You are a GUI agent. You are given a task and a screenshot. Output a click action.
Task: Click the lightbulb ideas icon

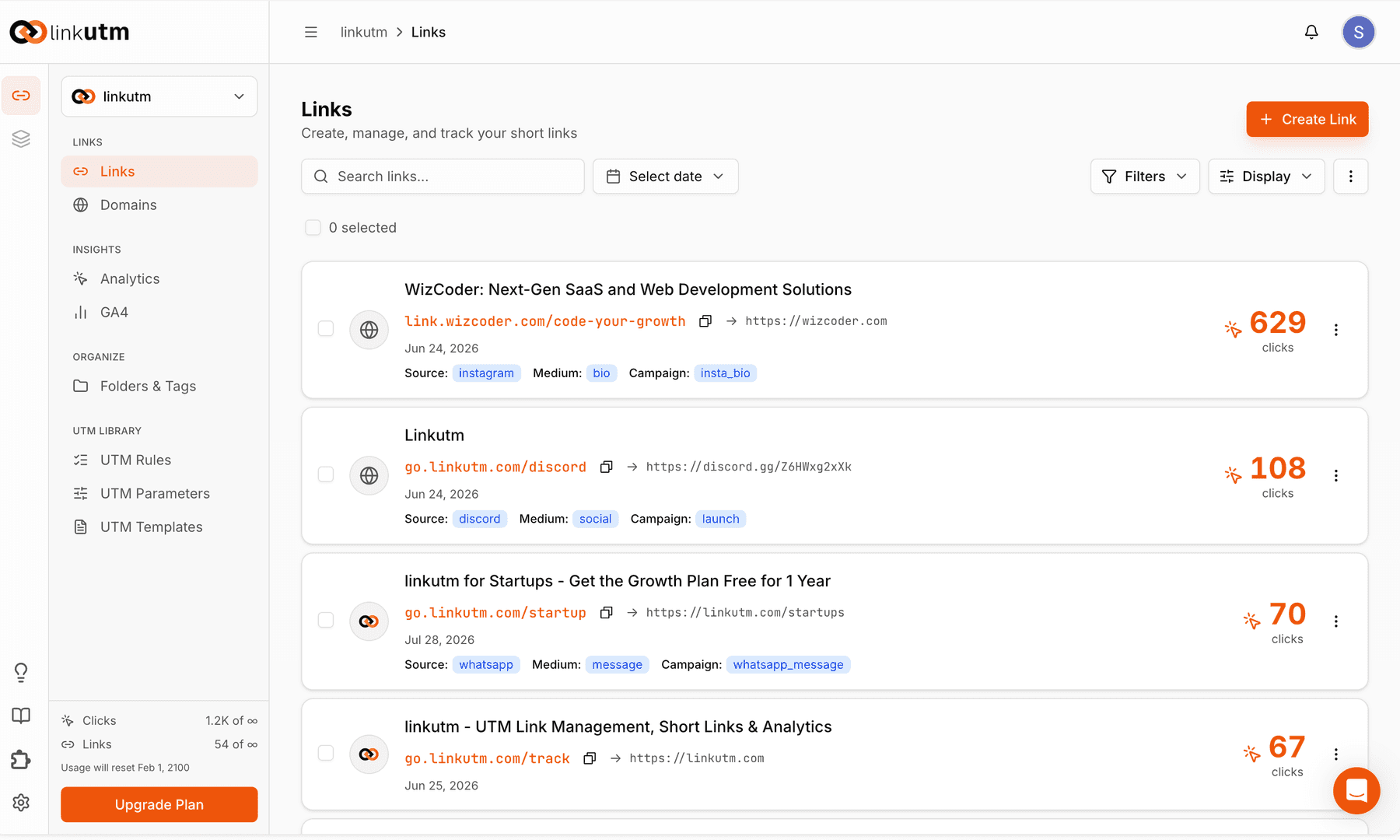tap(21, 672)
